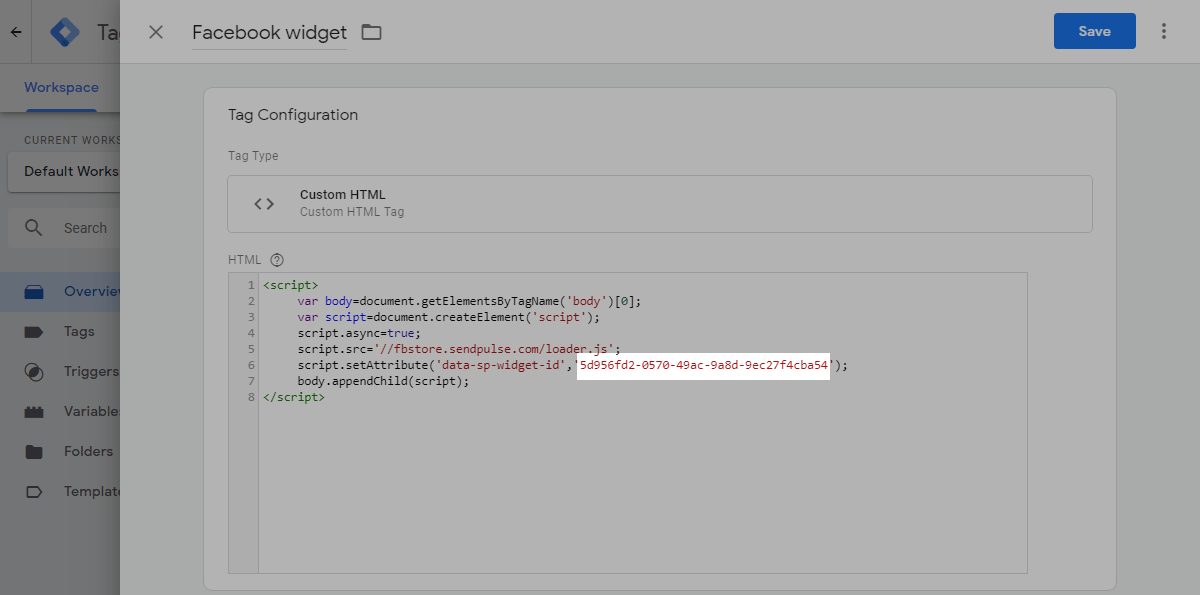This screenshot has width=1200, height=595.
Task: Close the Facebook widget tag editor
Action: pos(156,32)
